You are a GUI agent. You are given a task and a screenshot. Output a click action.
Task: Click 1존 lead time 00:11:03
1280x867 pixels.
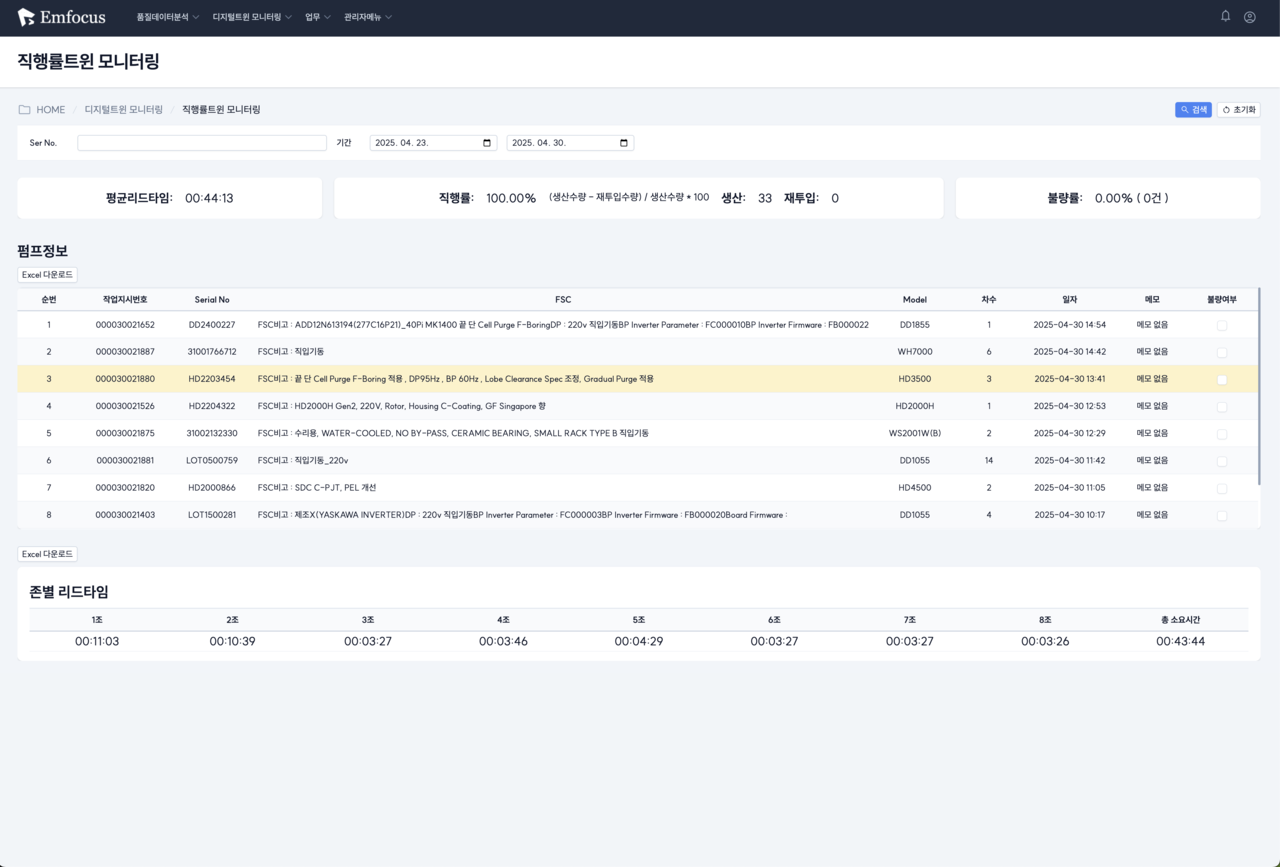(97, 641)
